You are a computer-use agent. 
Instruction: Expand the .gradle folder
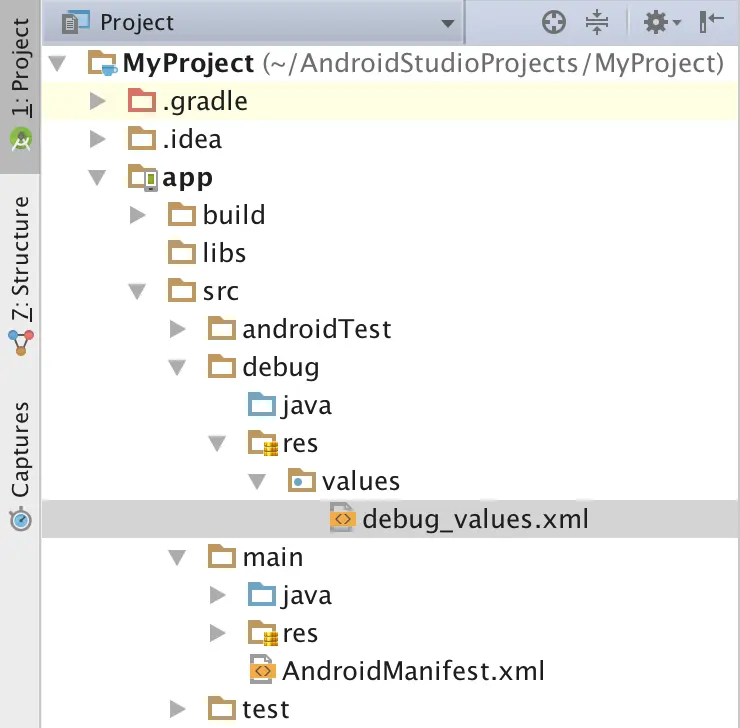(x=97, y=101)
